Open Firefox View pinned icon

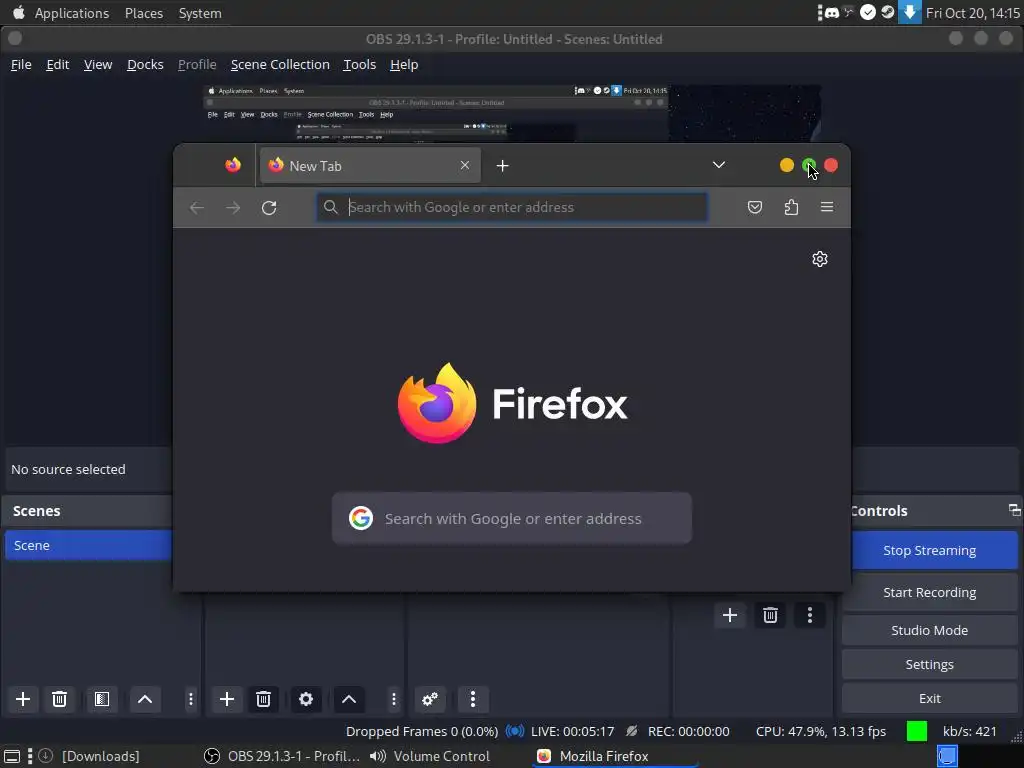(x=233, y=165)
